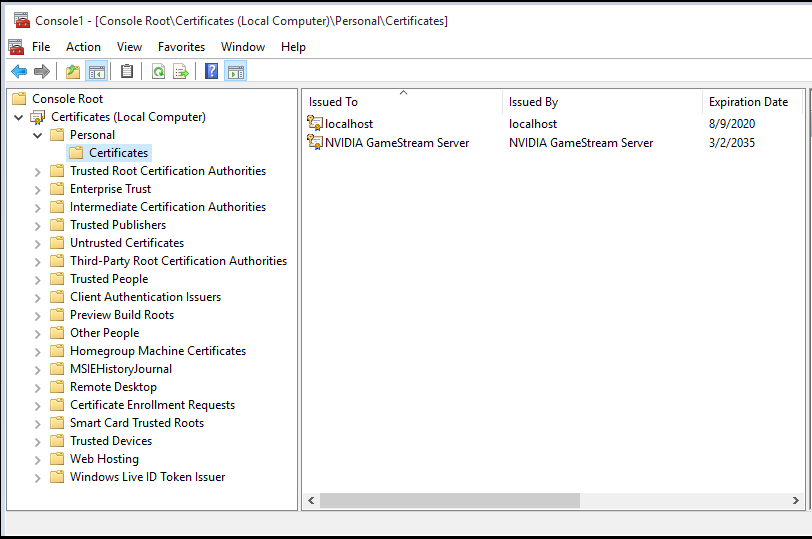Click the Back arrow toolbar icon
The width and height of the screenshot is (812, 539).
[x=19, y=71]
